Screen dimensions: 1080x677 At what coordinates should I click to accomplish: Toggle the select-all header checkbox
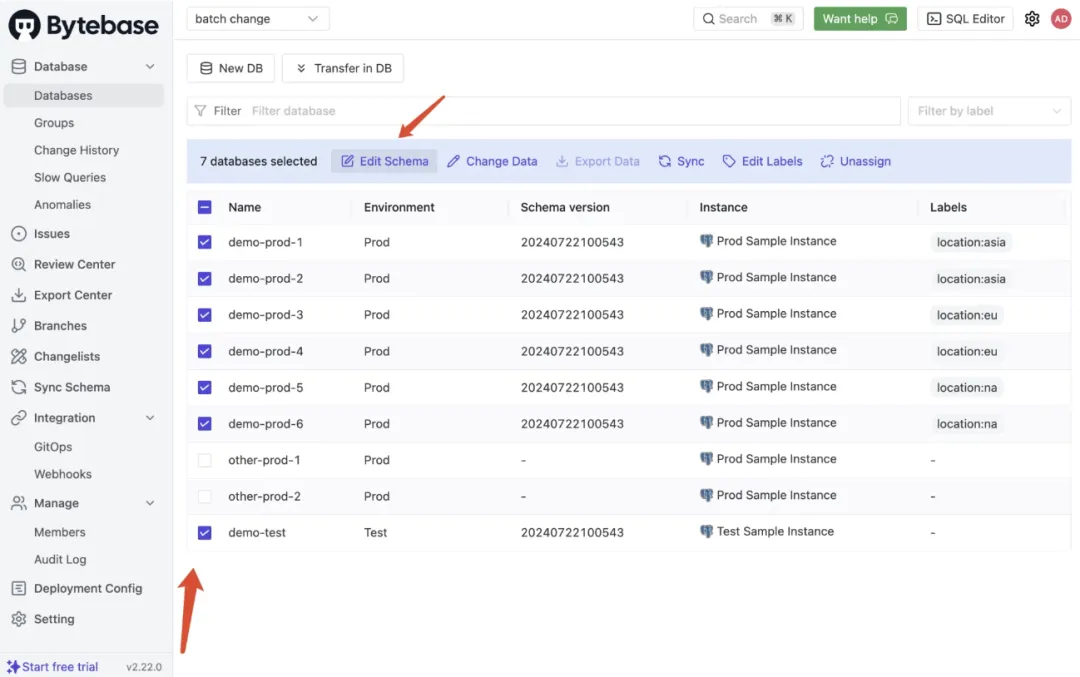[x=205, y=207]
